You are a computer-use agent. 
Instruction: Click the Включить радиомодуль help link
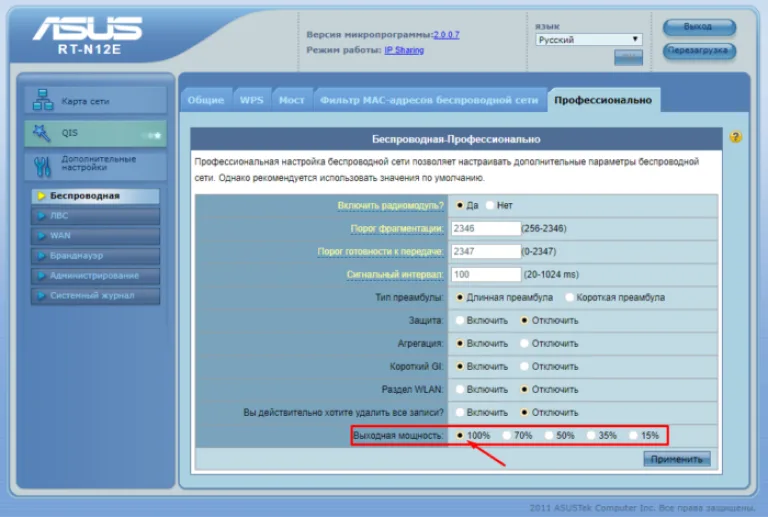[x=390, y=206]
